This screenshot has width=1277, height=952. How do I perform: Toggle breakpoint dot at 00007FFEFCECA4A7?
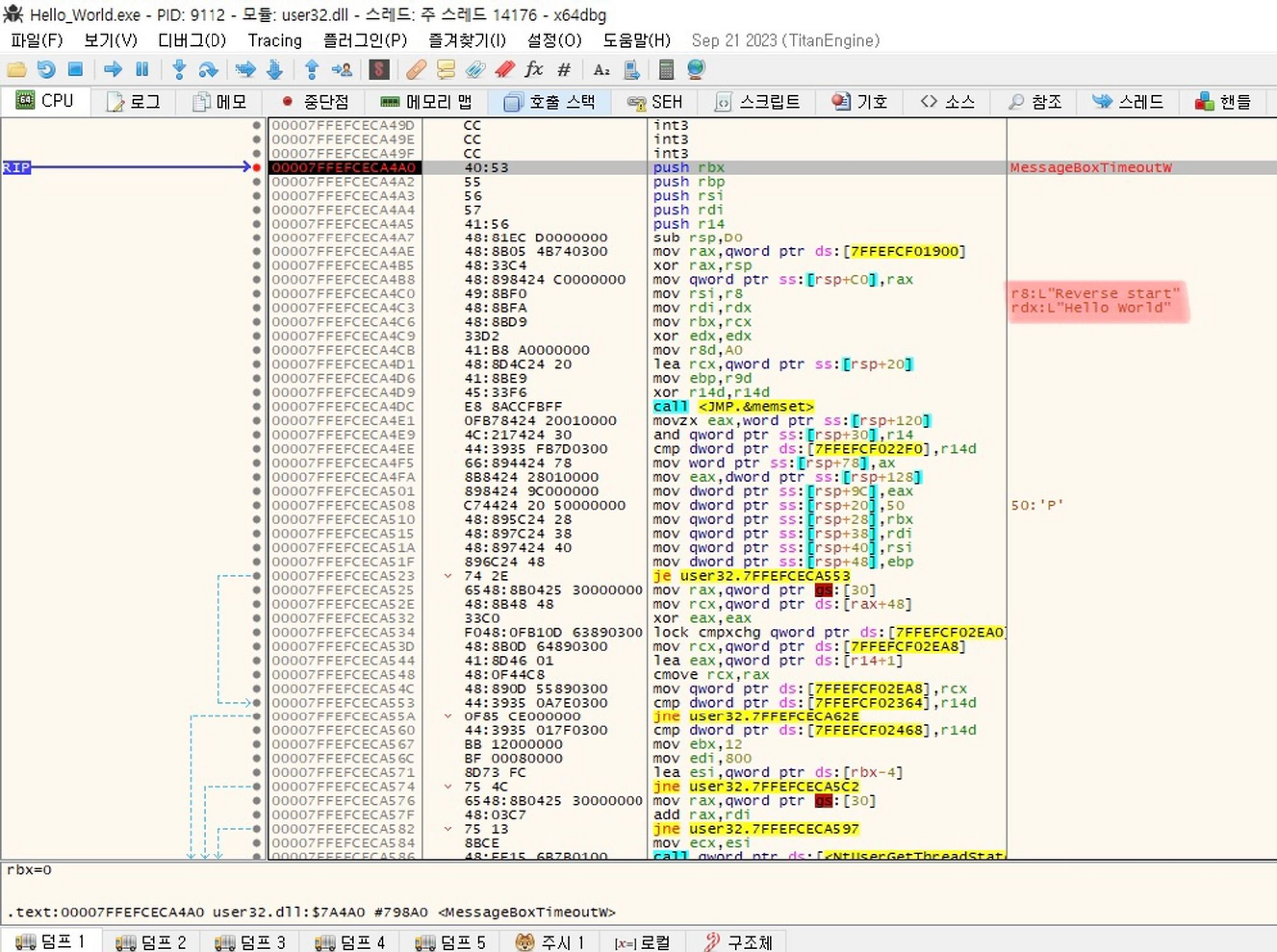(x=257, y=238)
